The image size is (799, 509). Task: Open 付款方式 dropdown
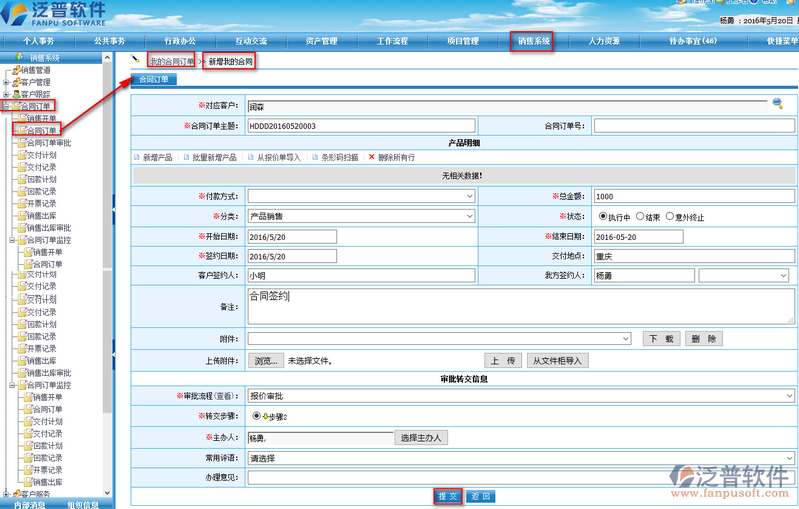click(361, 197)
